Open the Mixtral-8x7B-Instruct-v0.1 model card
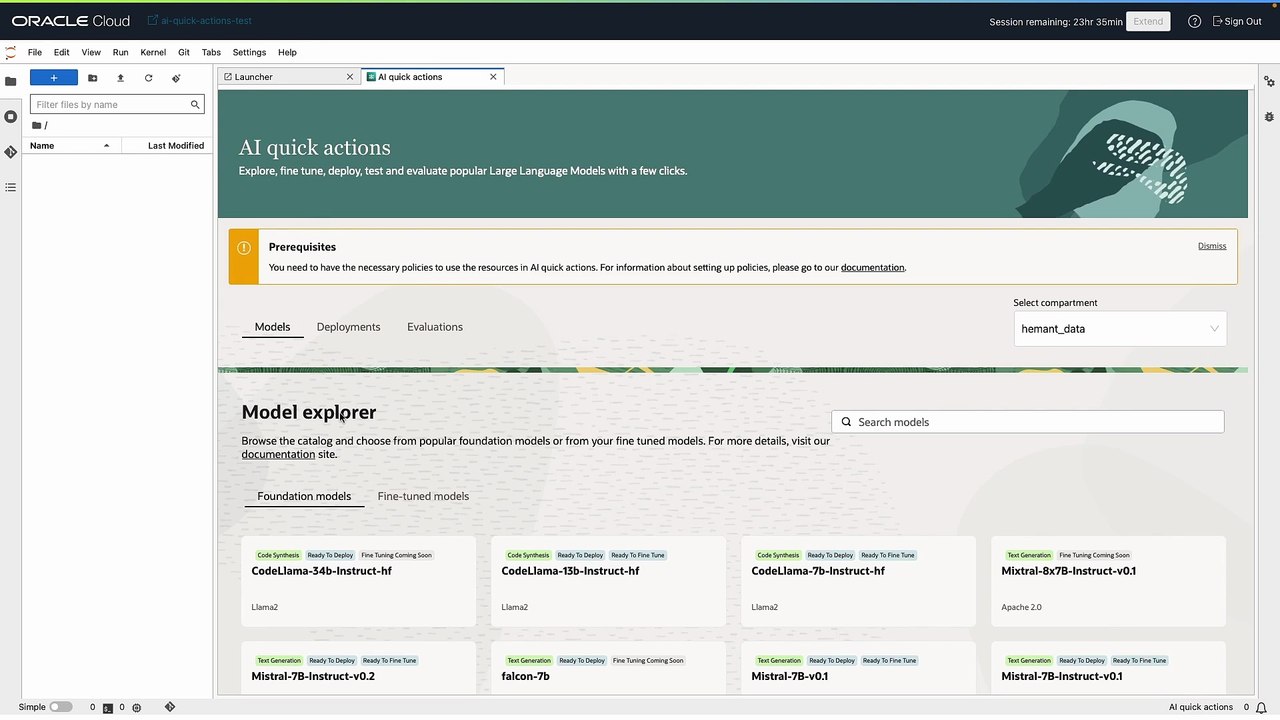Image resolution: width=1280 pixels, height=720 pixels. (1109, 581)
